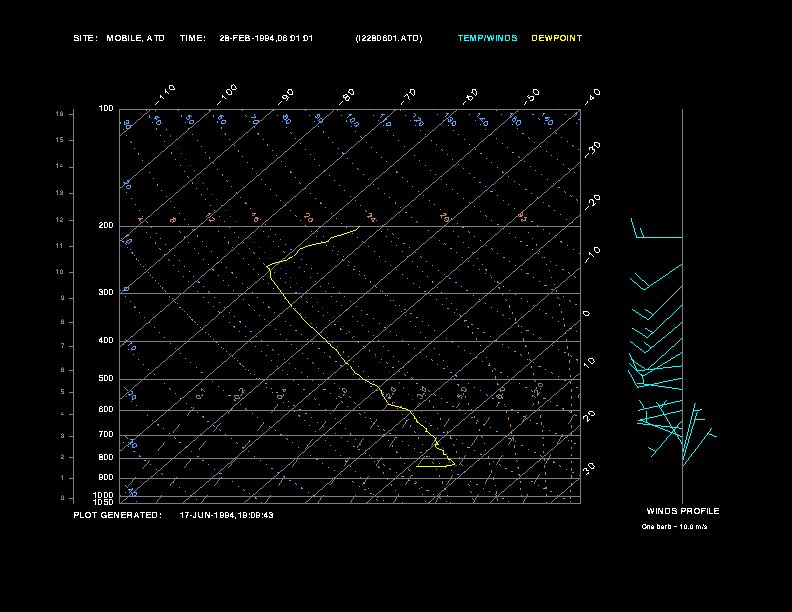
Task: Select the 700 pressure level label
Action: [106, 434]
